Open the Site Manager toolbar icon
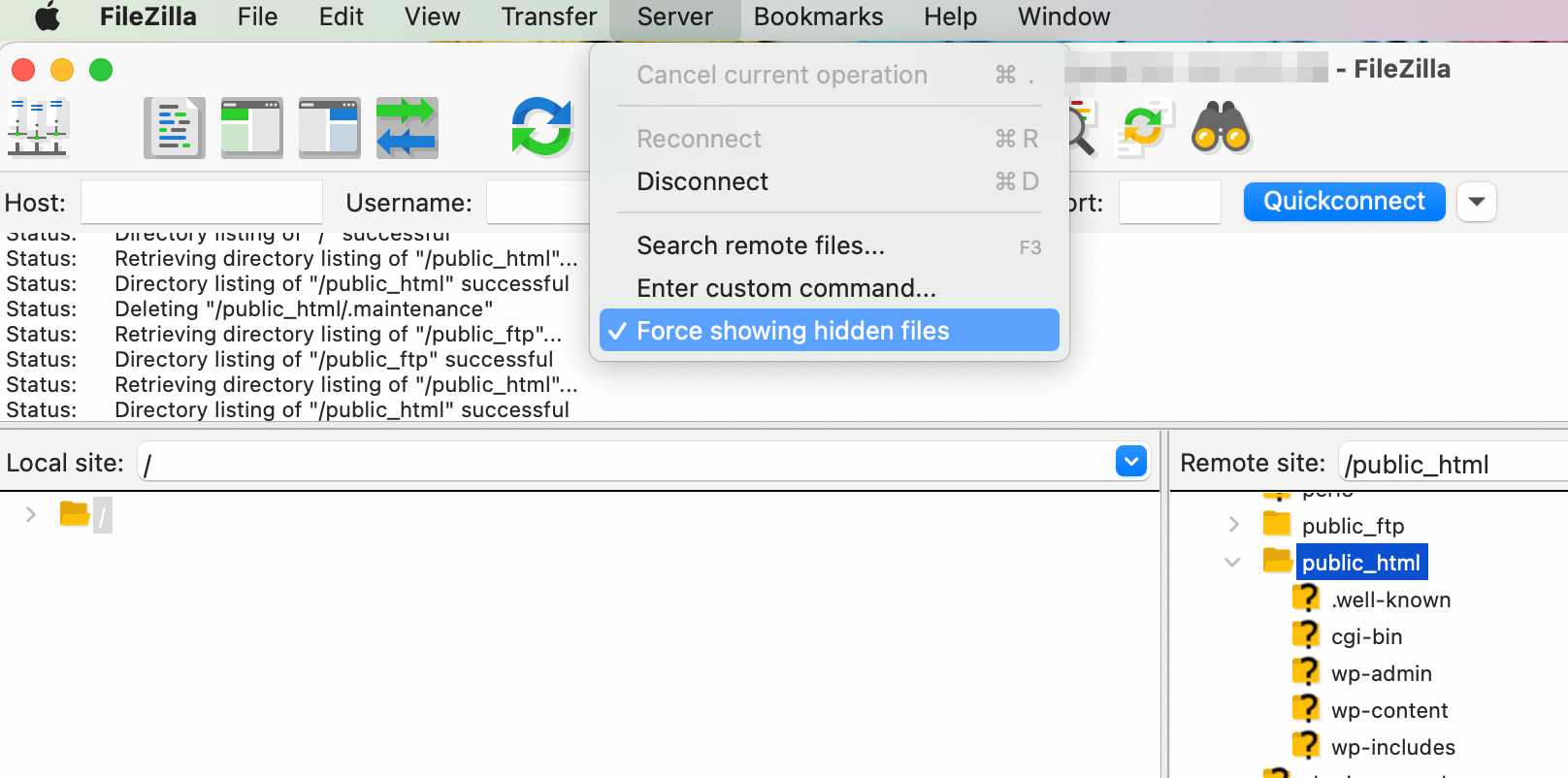 [x=38, y=127]
